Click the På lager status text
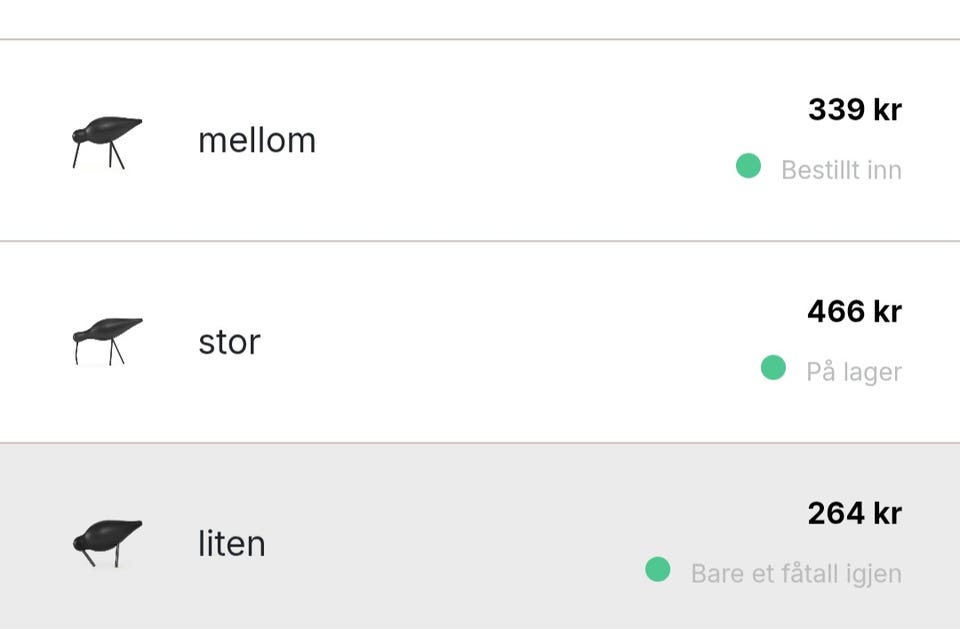Viewport: 960px width, 629px height. click(854, 372)
